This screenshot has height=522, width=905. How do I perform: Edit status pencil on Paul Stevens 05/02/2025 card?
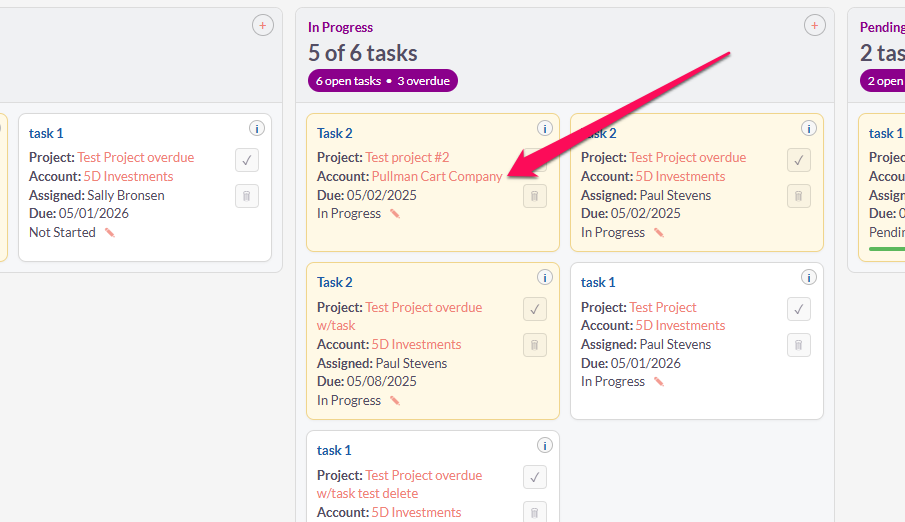[659, 233]
